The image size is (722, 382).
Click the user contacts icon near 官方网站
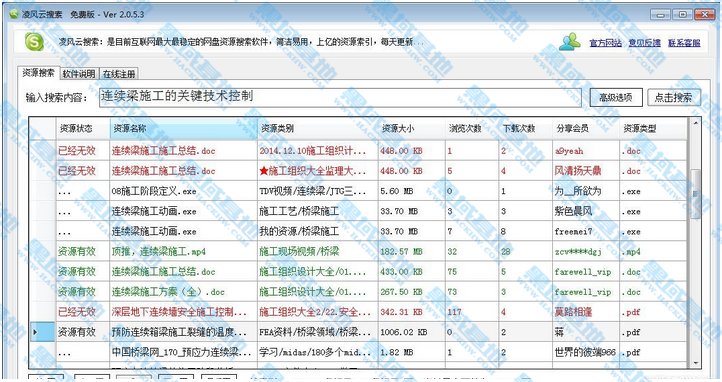[x=570, y=42]
